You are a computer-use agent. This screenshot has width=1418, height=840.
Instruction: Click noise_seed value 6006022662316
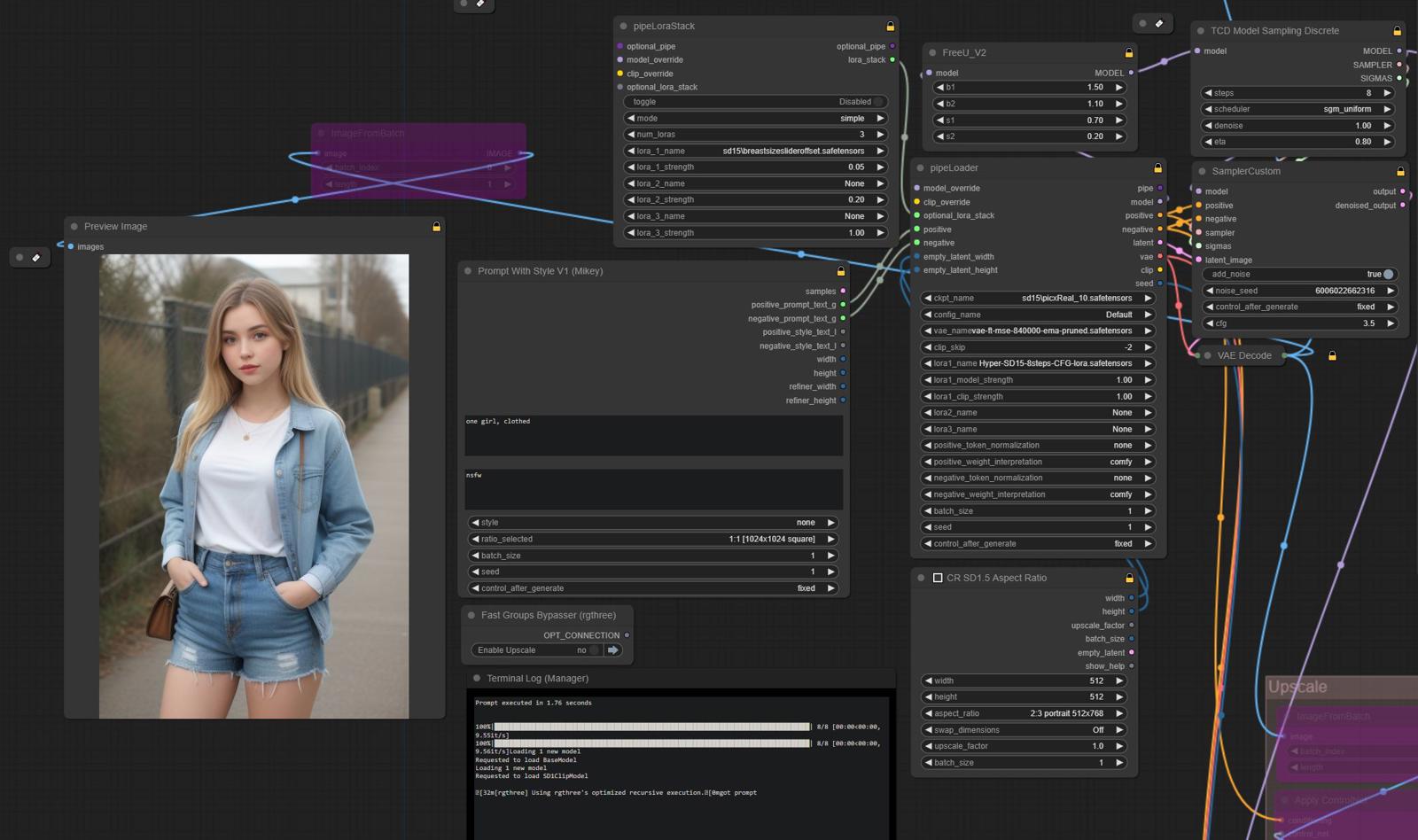tap(1344, 292)
